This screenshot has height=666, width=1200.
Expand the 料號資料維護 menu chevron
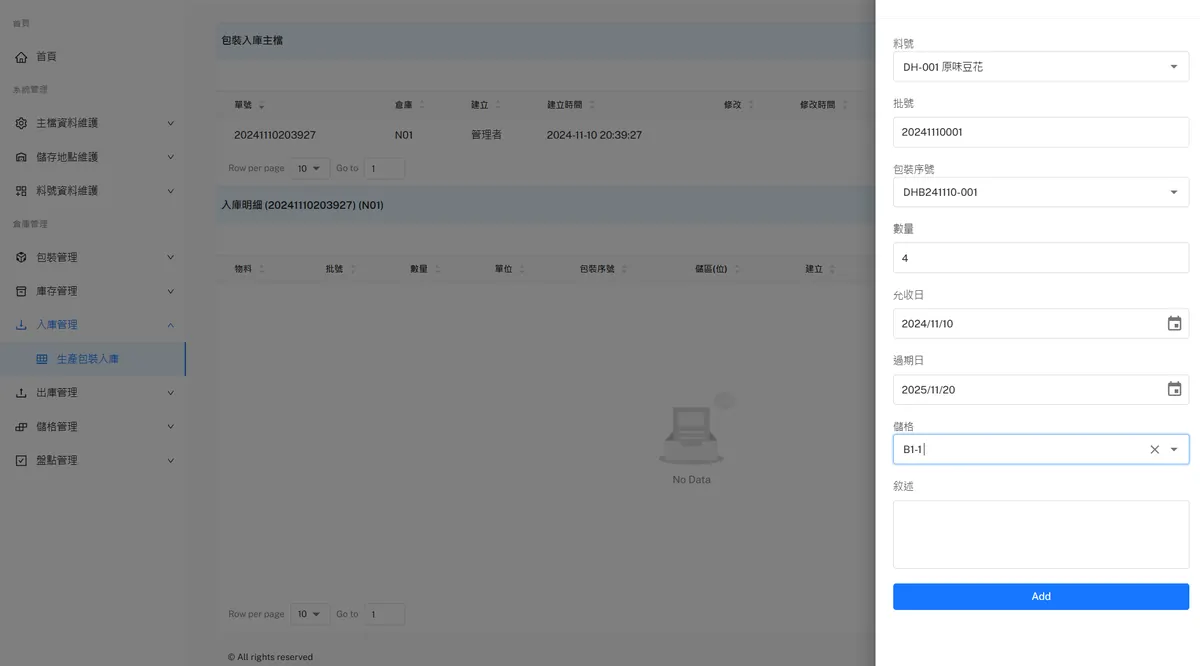tap(170, 191)
